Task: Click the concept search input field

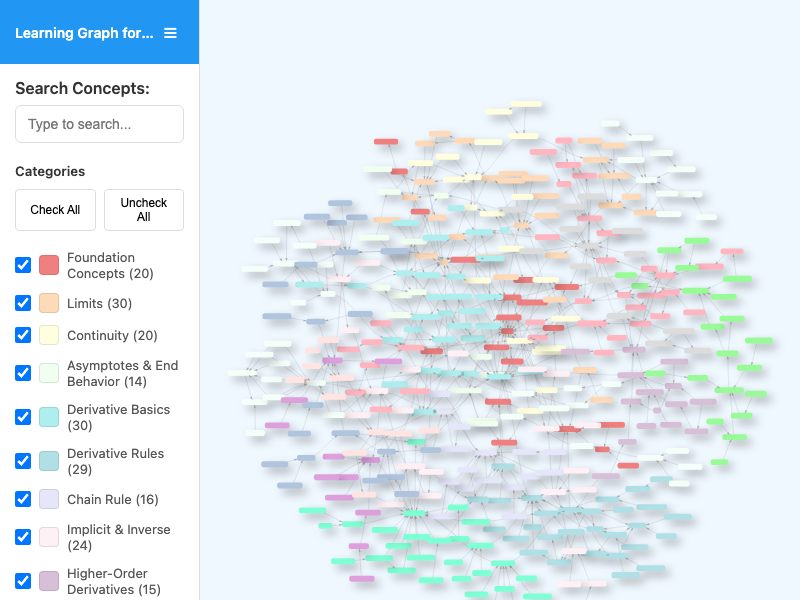Action: (99, 124)
